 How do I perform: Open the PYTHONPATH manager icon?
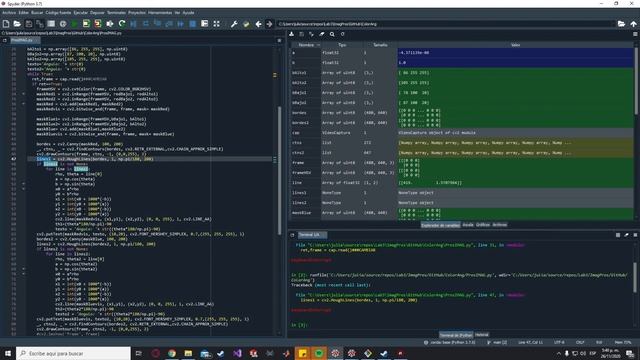click(x=246, y=24)
